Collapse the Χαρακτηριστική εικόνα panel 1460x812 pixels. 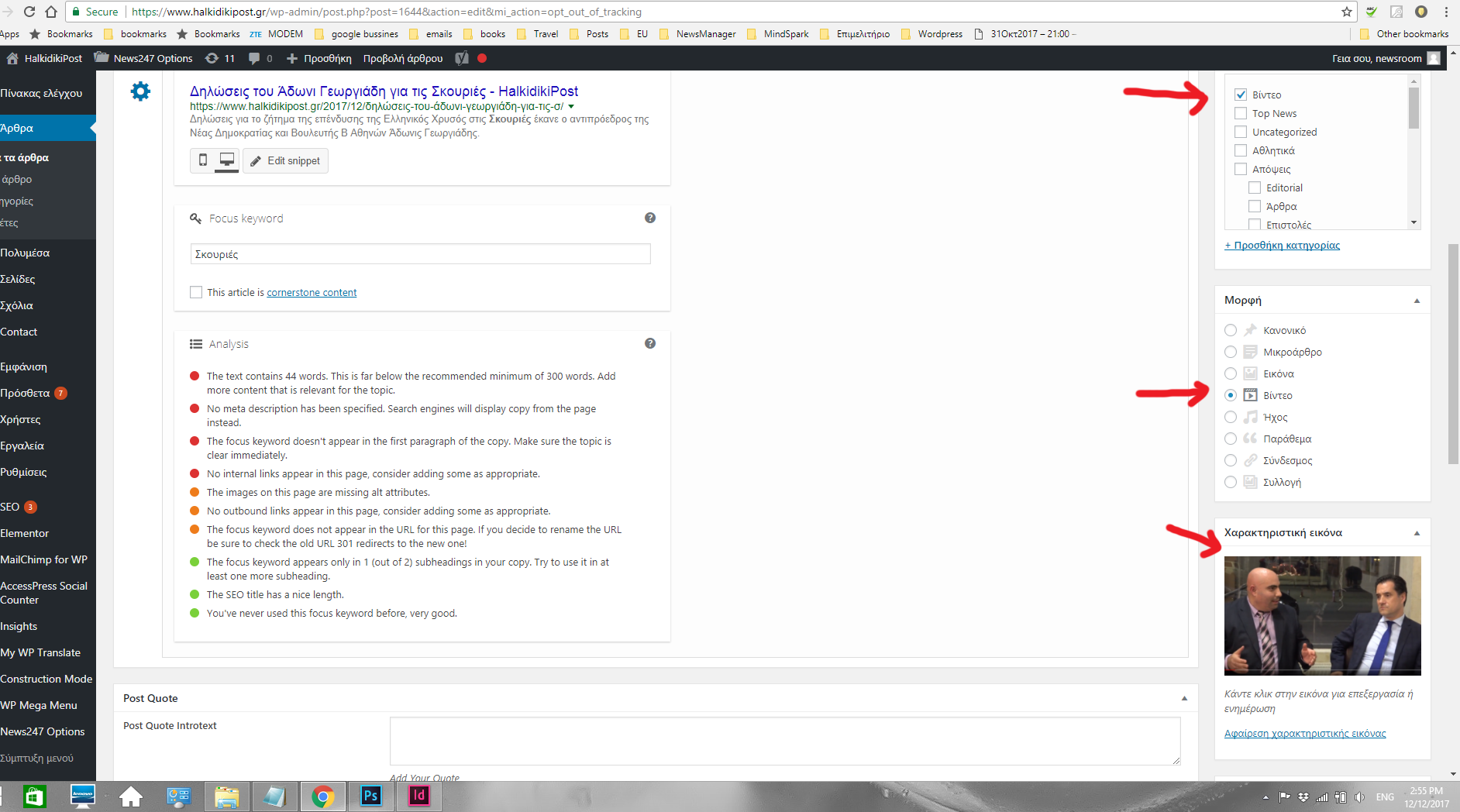1417,533
